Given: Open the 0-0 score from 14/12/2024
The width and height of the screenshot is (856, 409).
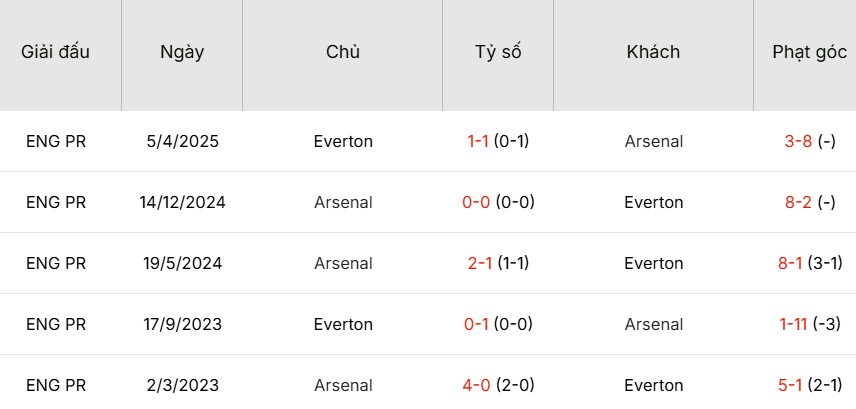Looking at the screenshot, I should click(x=474, y=202).
